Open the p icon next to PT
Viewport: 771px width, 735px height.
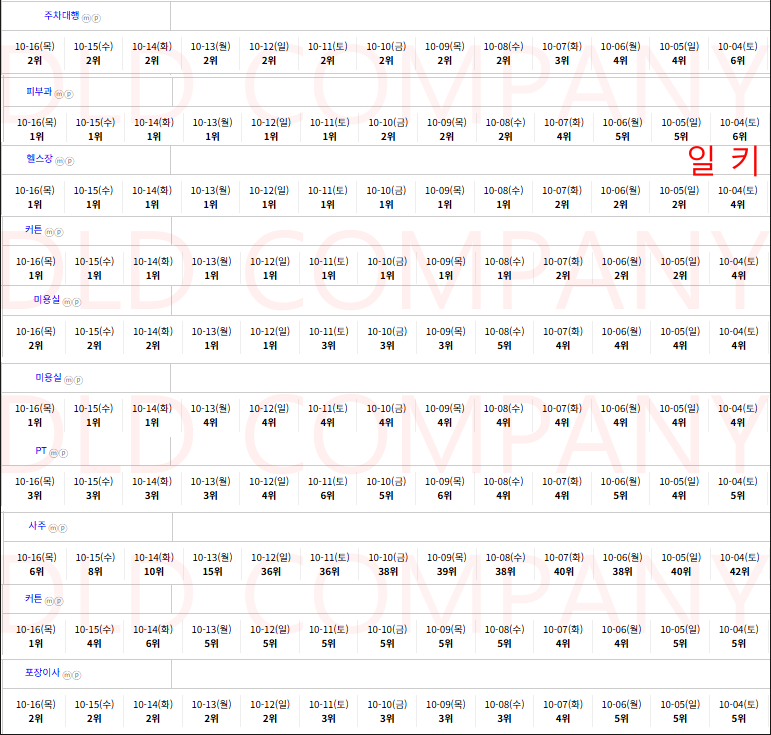(63, 453)
